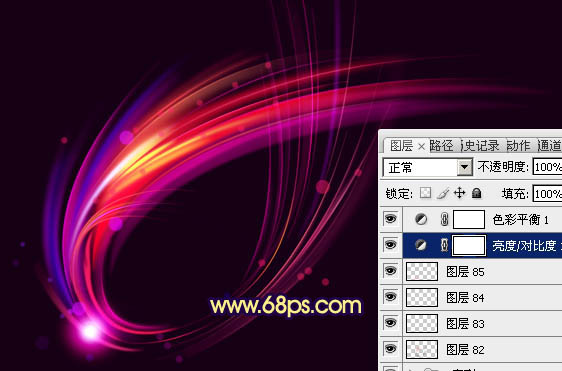Image resolution: width=562 pixels, height=371 pixels.
Task: Select the layer named 图层 84
Action: coord(465,298)
